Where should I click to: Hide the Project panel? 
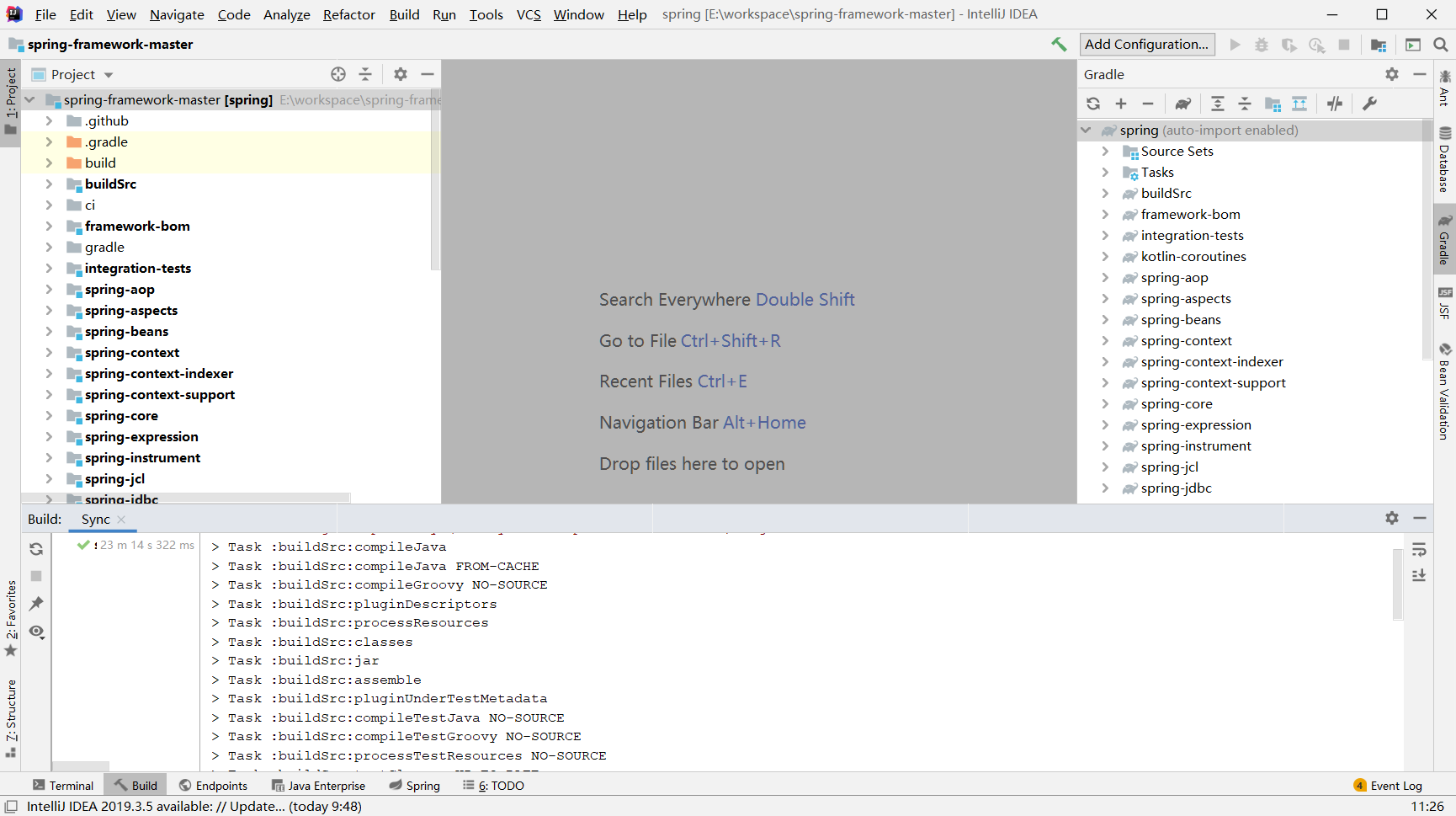tap(428, 74)
